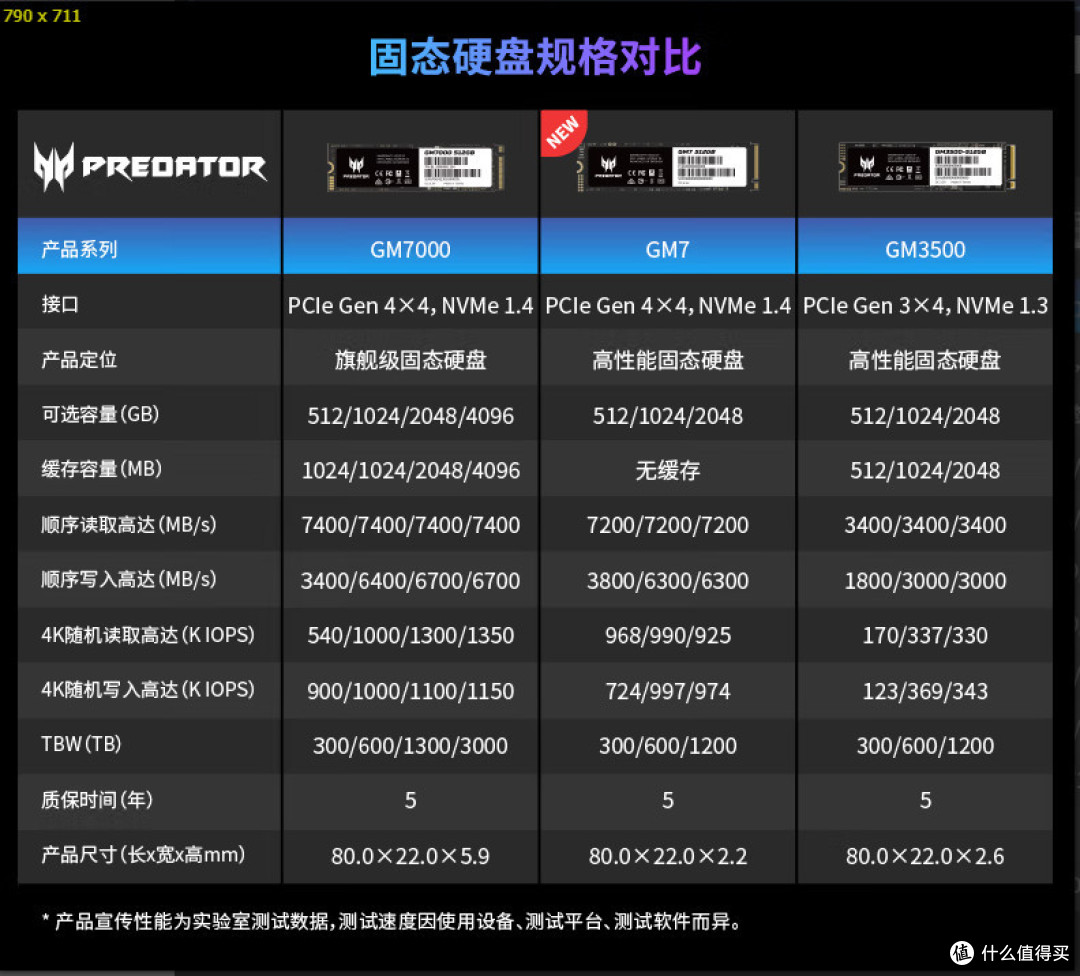Open the GM3500 product thumbnail

coord(925,168)
